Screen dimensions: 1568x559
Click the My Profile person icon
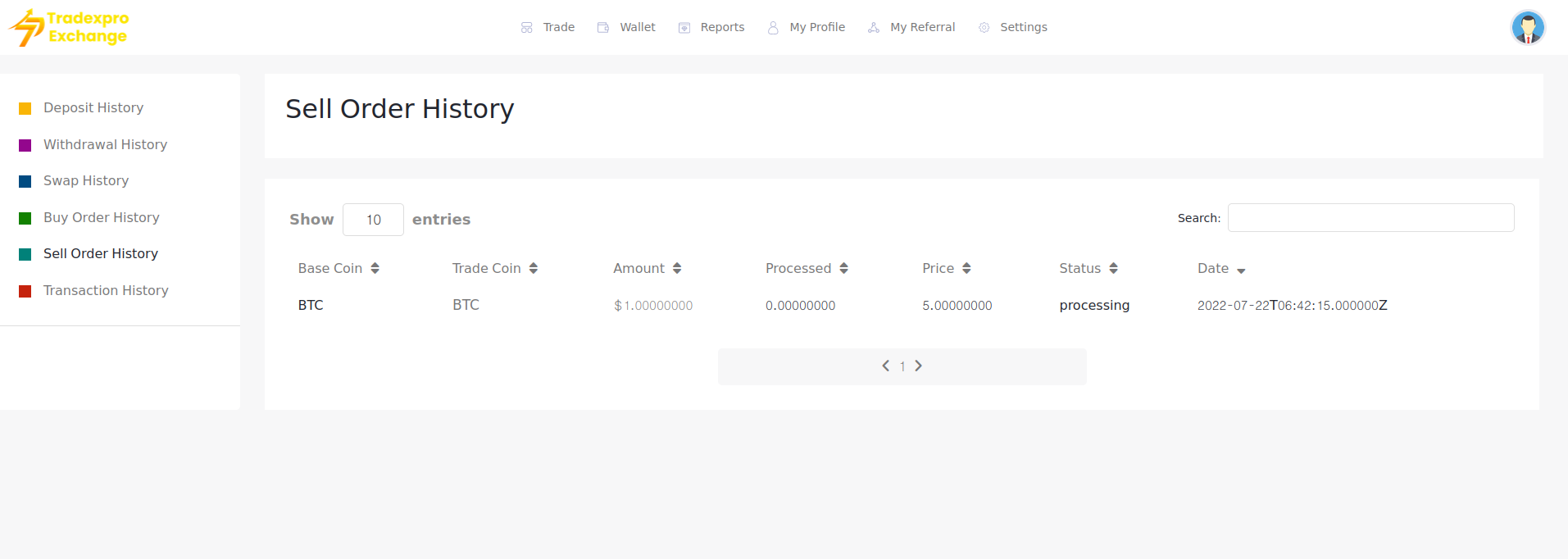[x=772, y=28]
